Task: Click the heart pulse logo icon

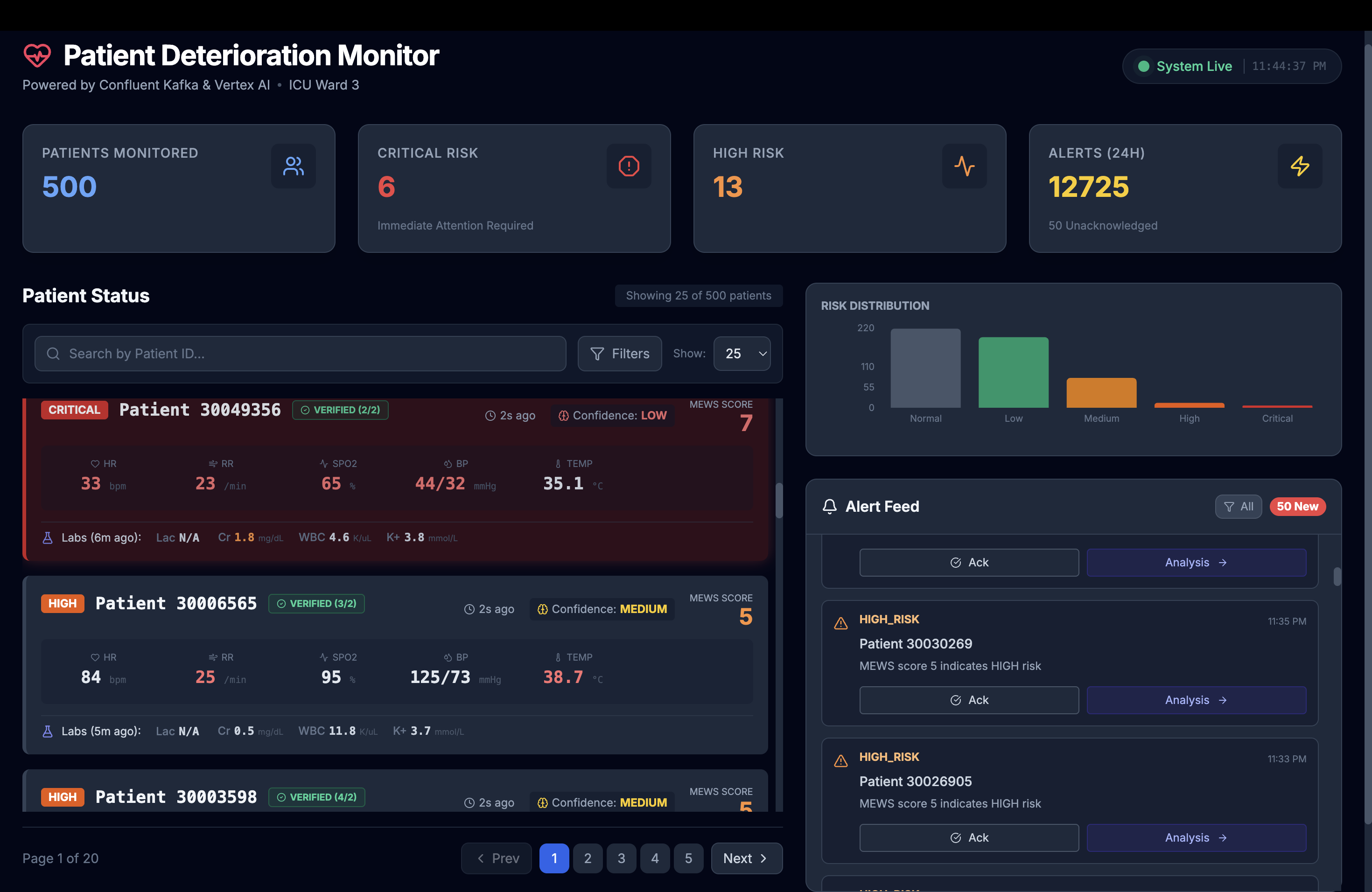Action: pos(37,56)
